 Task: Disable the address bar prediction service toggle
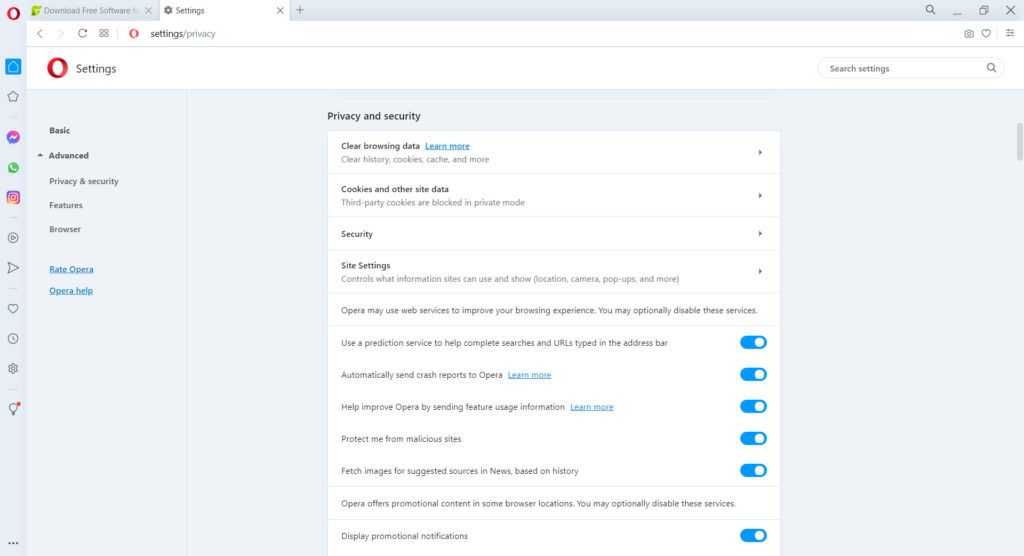tap(753, 342)
